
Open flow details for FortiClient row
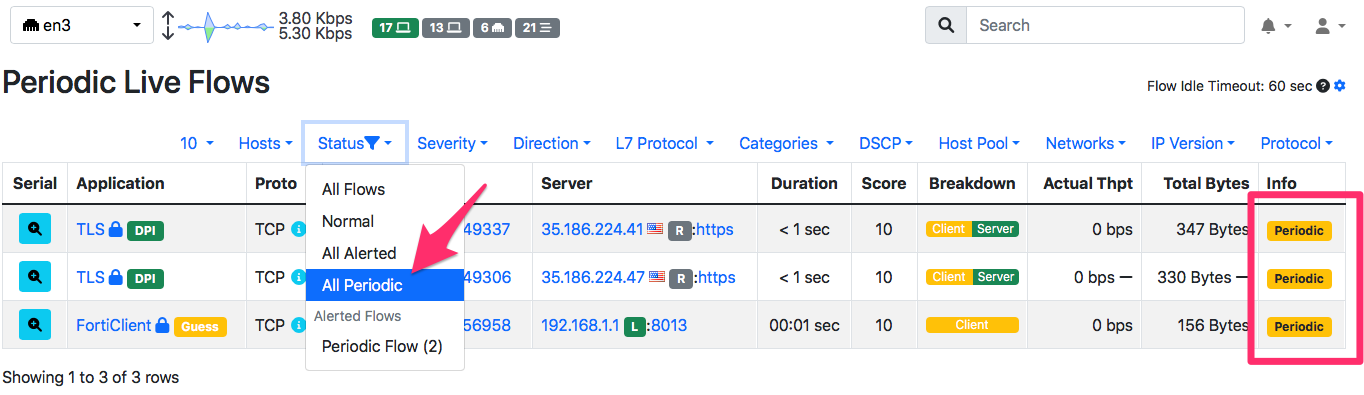35,325
